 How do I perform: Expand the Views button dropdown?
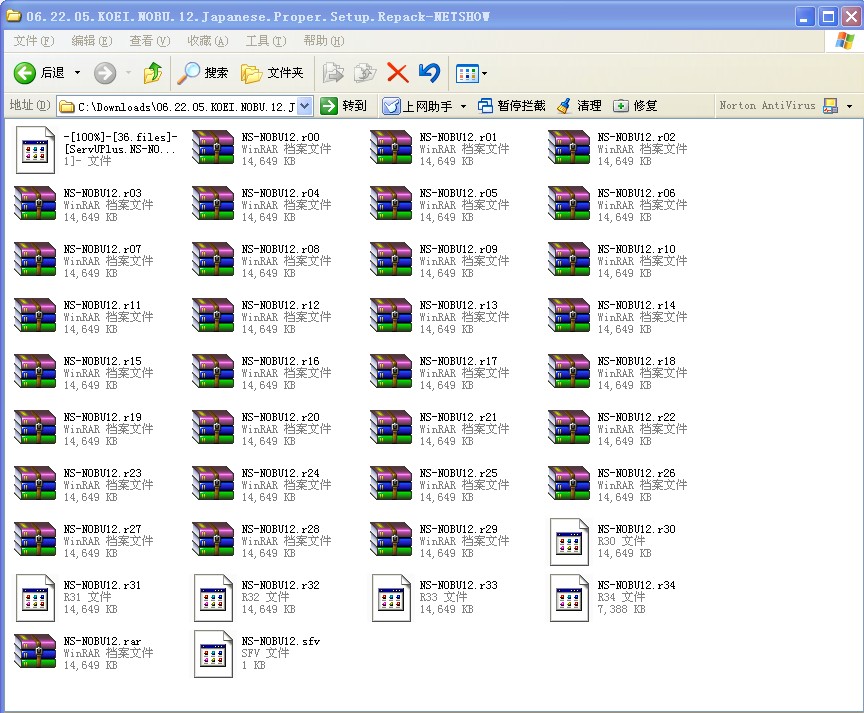[x=485, y=73]
